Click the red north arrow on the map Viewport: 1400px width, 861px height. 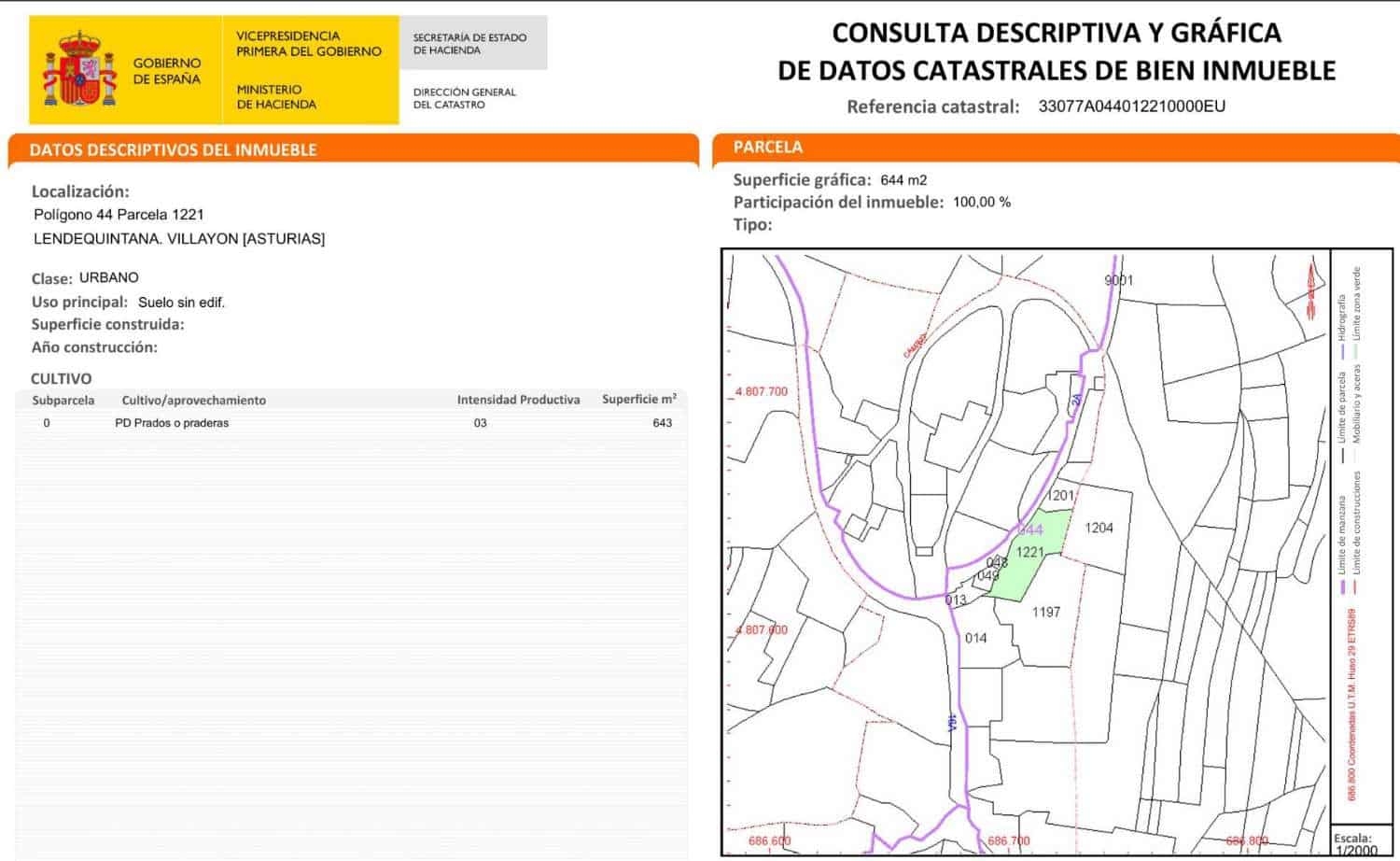click(x=1310, y=281)
